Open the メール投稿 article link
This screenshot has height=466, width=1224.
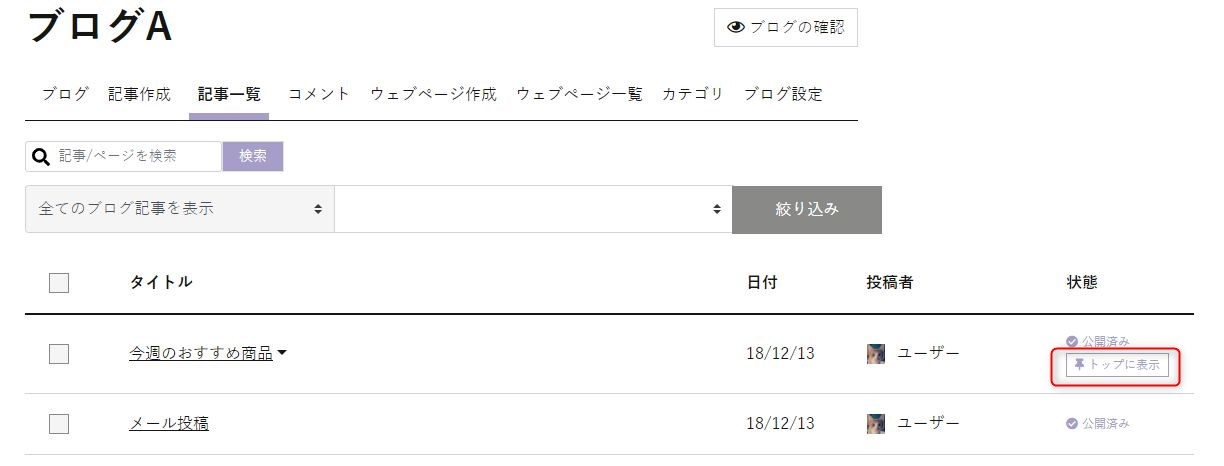pos(169,424)
